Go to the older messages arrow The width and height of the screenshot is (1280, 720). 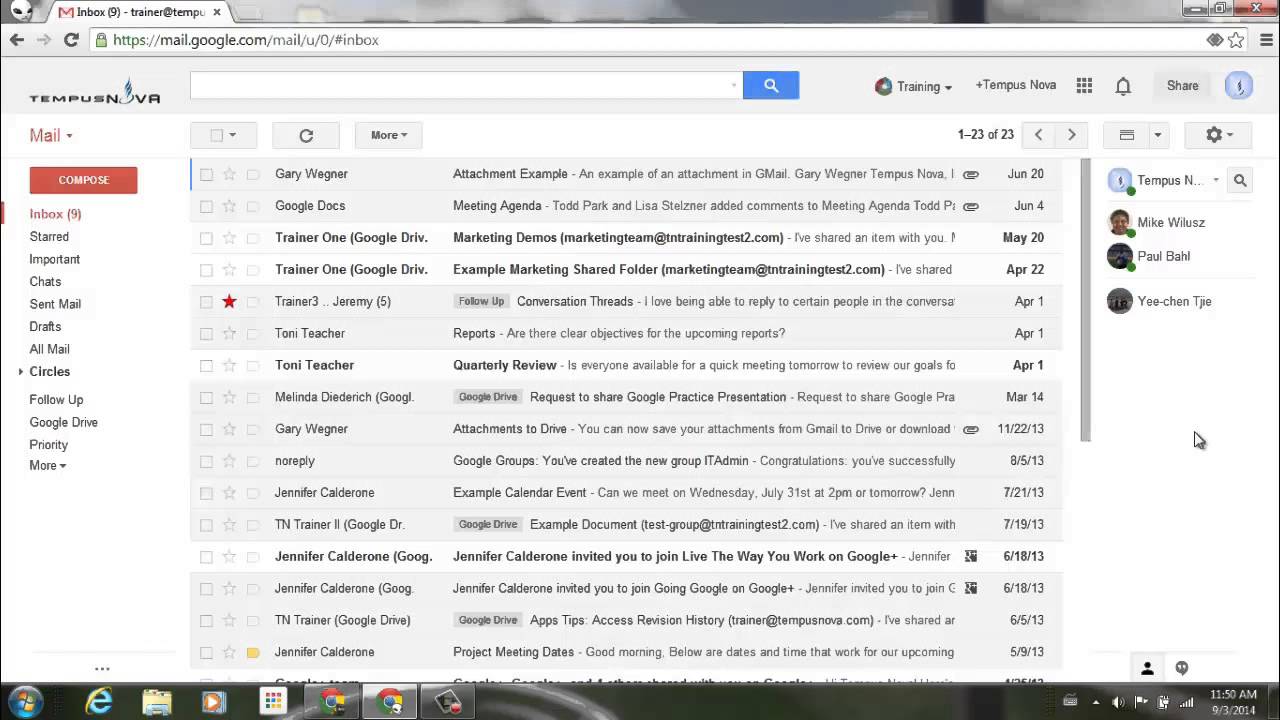click(1071, 135)
